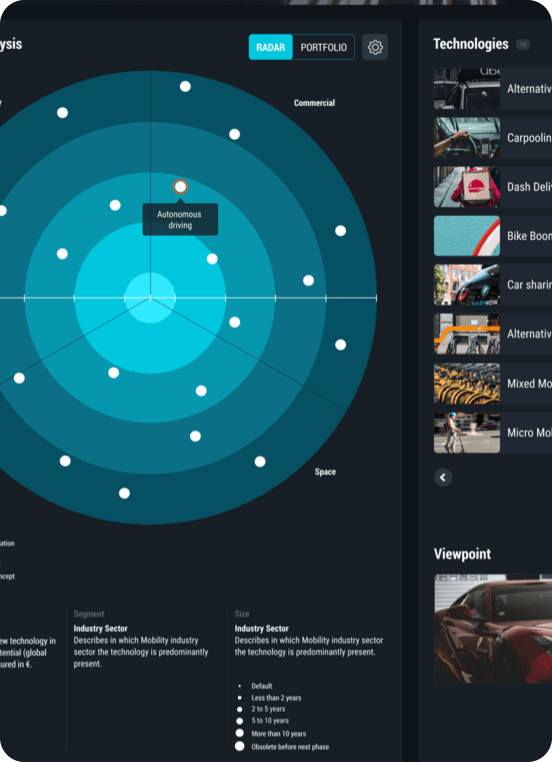Click the Technologies count badge
This screenshot has width=552, height=762.
523,45
